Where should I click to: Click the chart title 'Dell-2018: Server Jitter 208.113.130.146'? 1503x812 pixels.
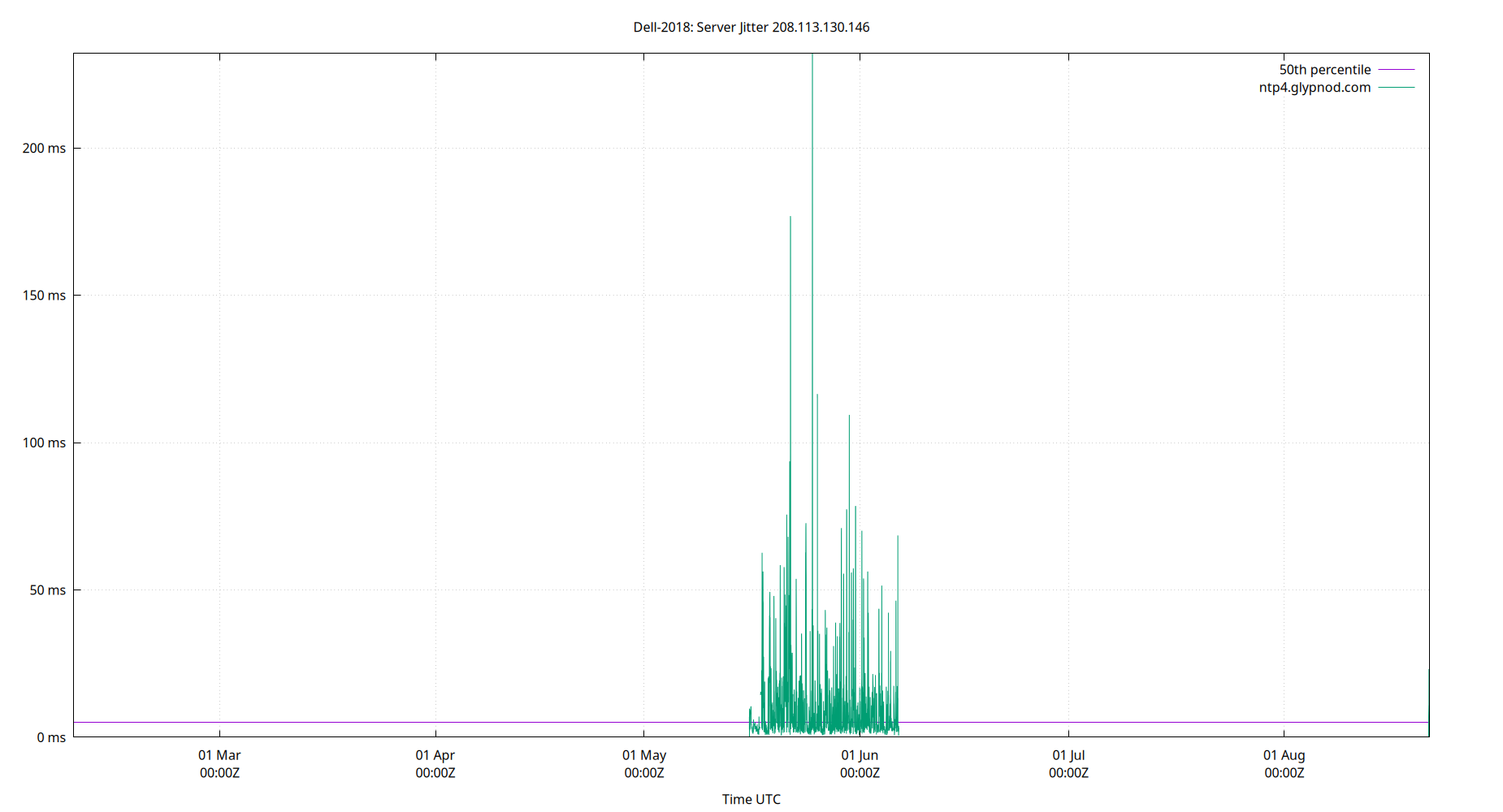click(750, 27)
